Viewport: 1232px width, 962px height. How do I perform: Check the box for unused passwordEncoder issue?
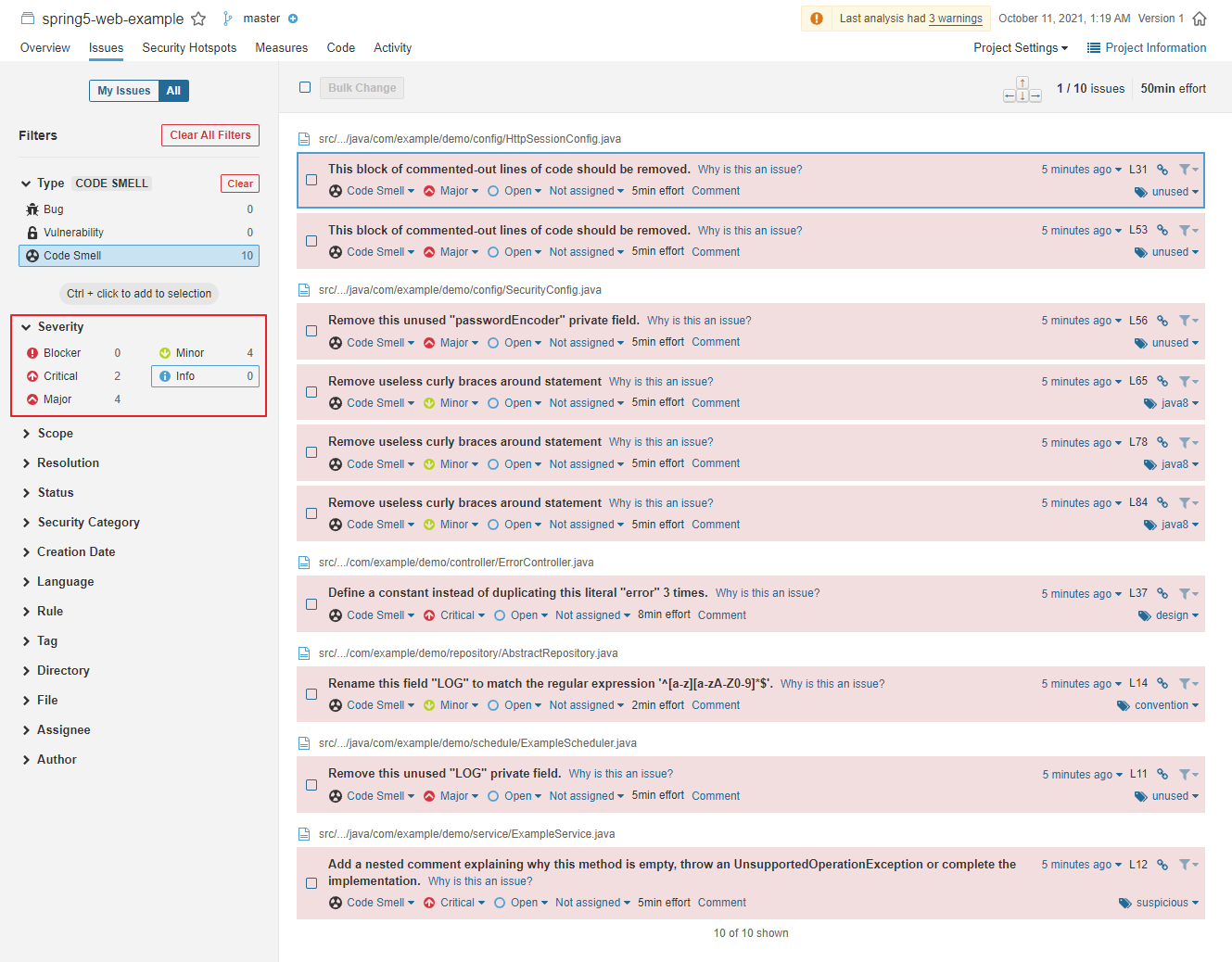(311, 331)
